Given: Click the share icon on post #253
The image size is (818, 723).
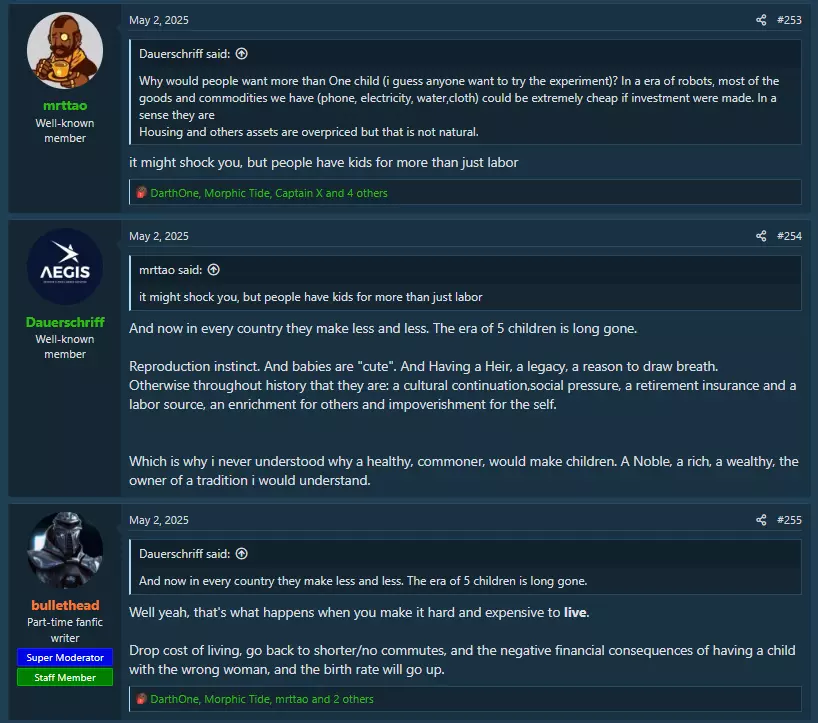Looking at the screenshot, I should click(x=761, y=20).
